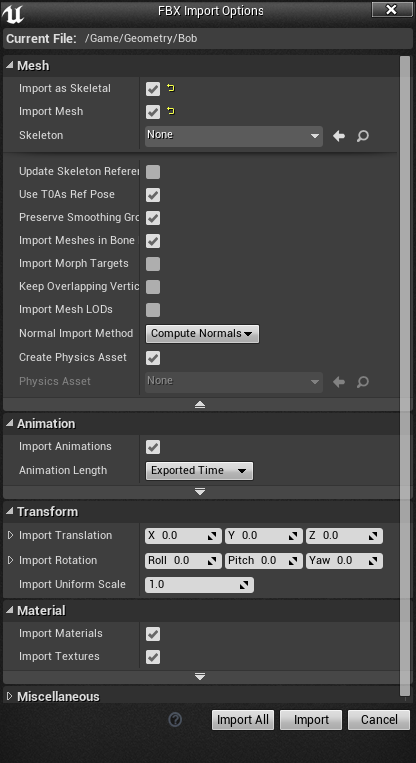The width and height of the screenshot is (416, 763).
Task: Open Normal Import Method dropdown
Action: point(202,334)
